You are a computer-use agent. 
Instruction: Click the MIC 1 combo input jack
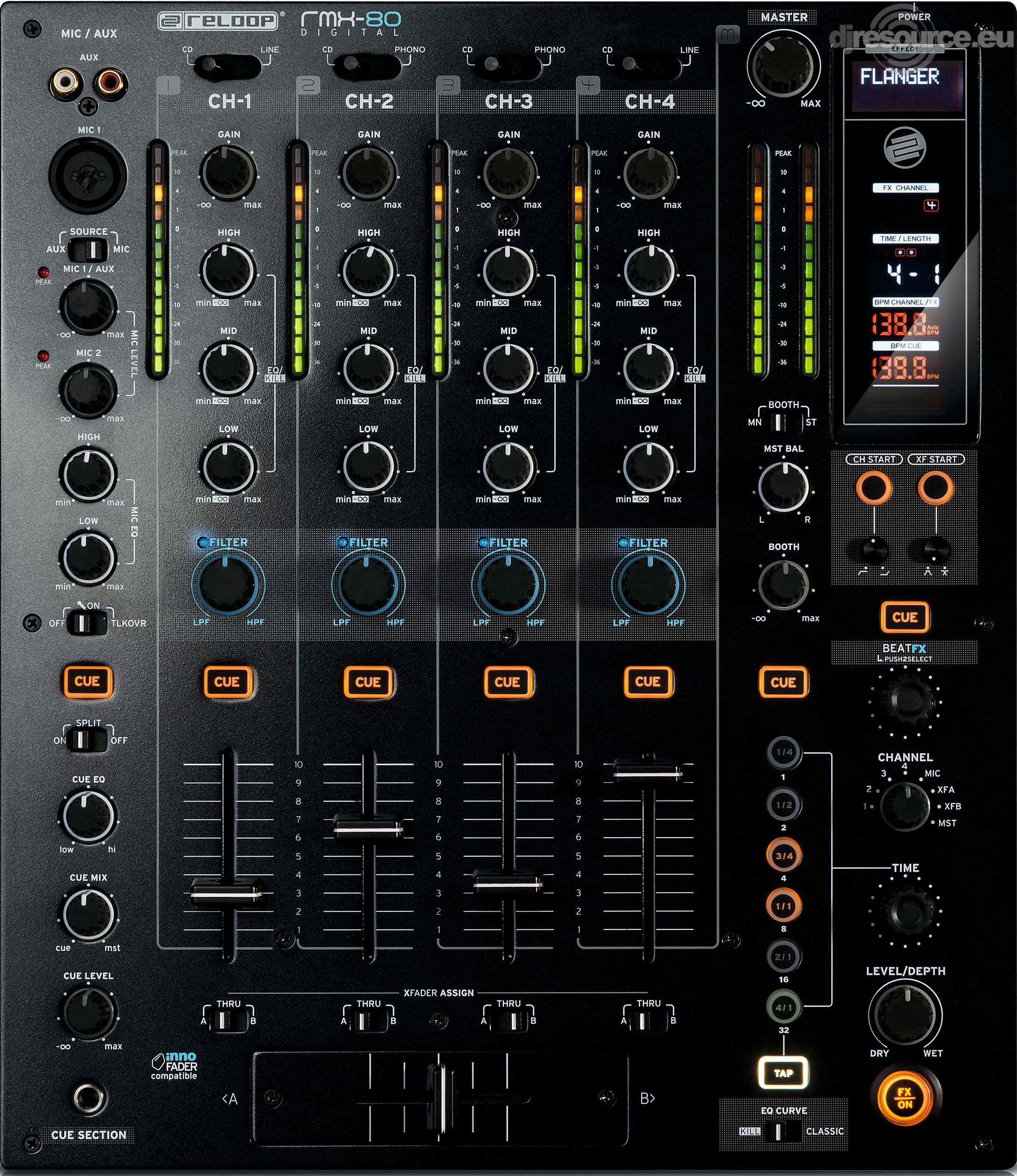click(88, 176)
